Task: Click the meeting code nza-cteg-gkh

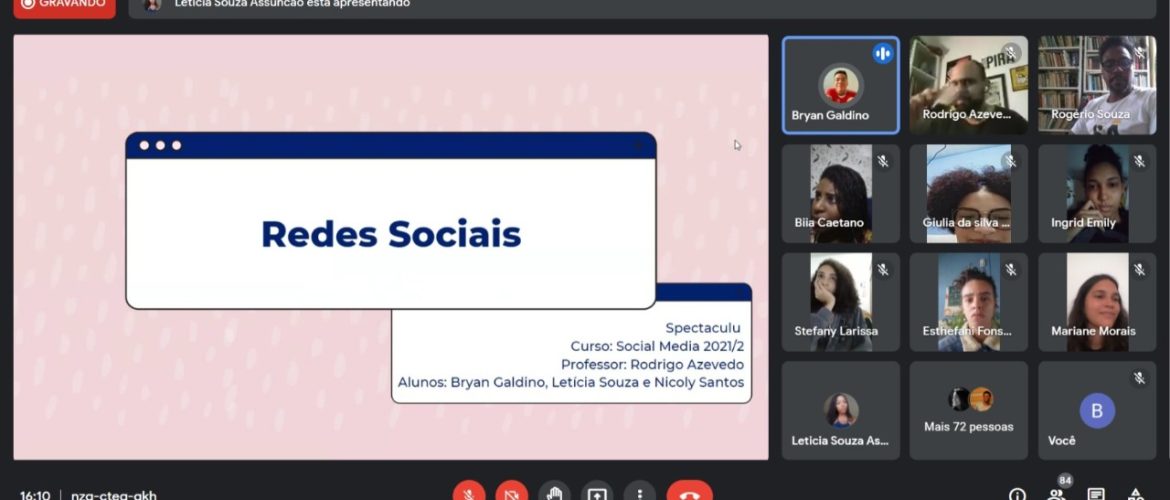Action: point(114,494)
